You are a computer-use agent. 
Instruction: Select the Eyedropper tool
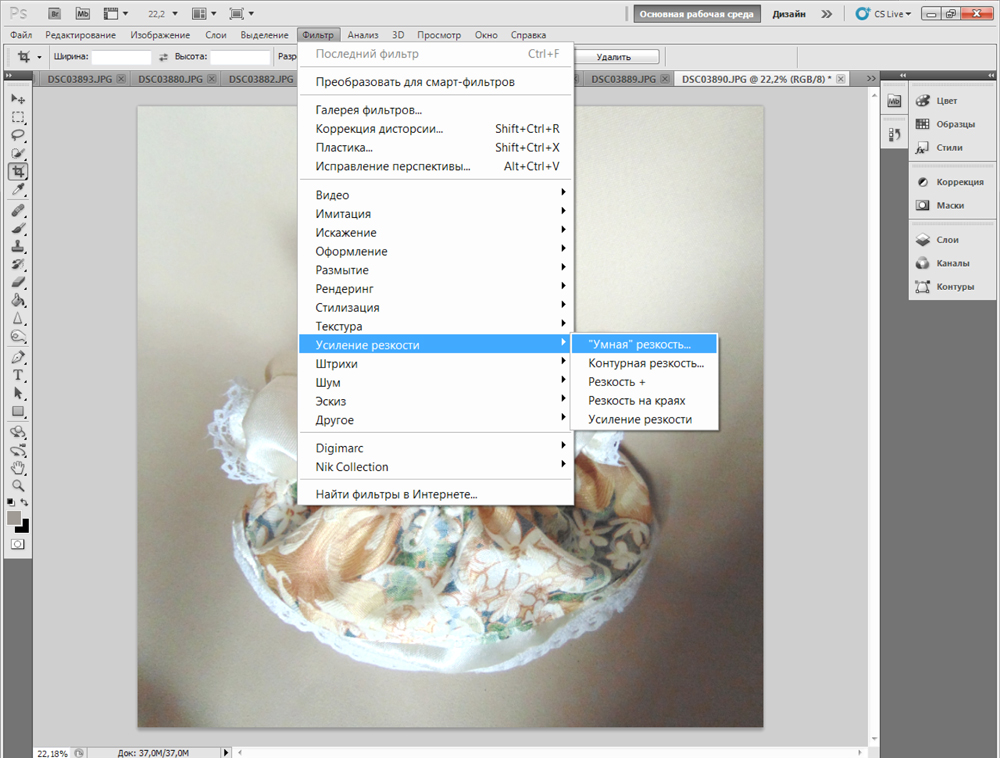pos(18,189)
